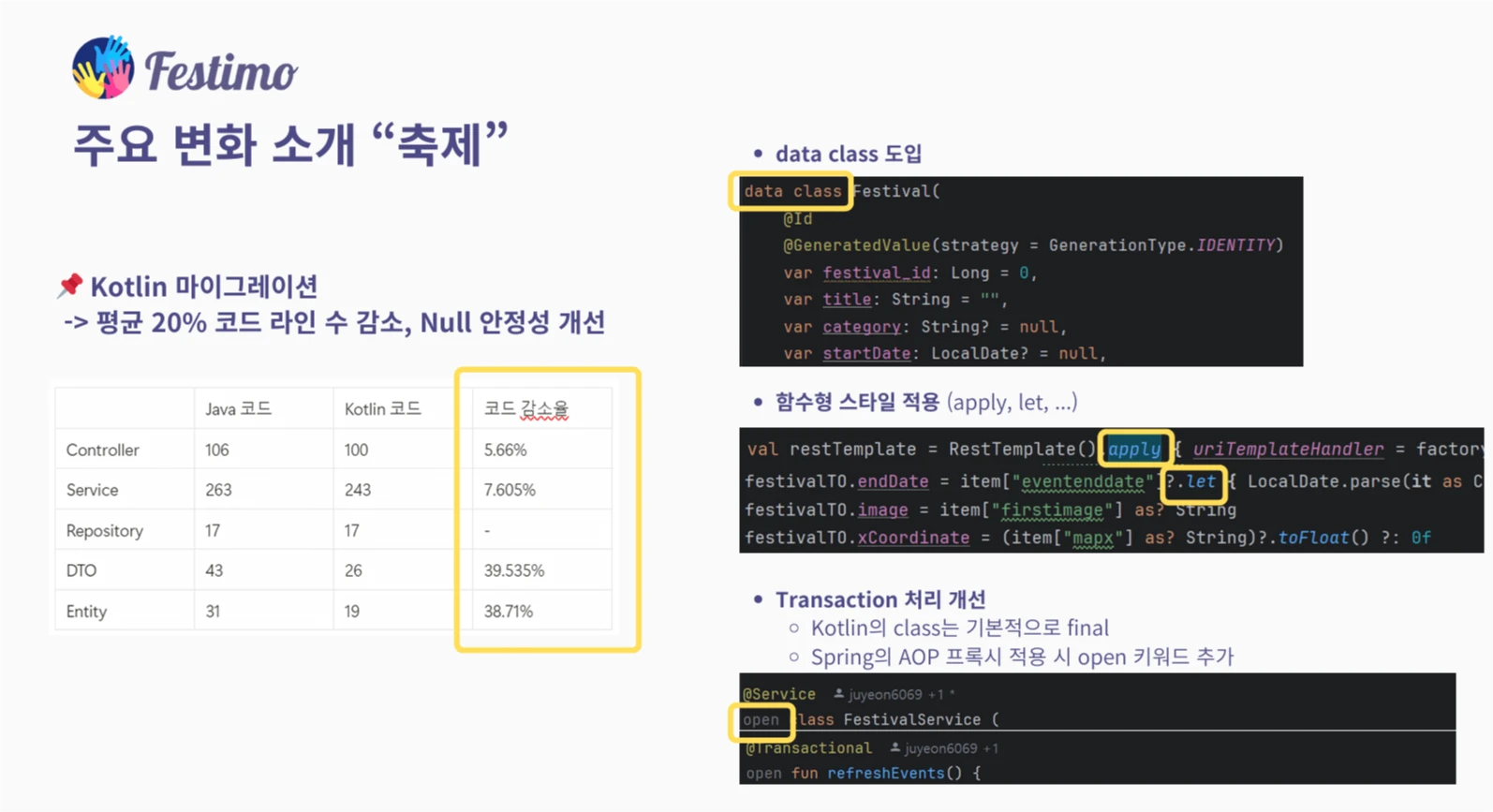Select the highlighted 'data class' keyword
1493x812 pixels.
coord(792,191)
